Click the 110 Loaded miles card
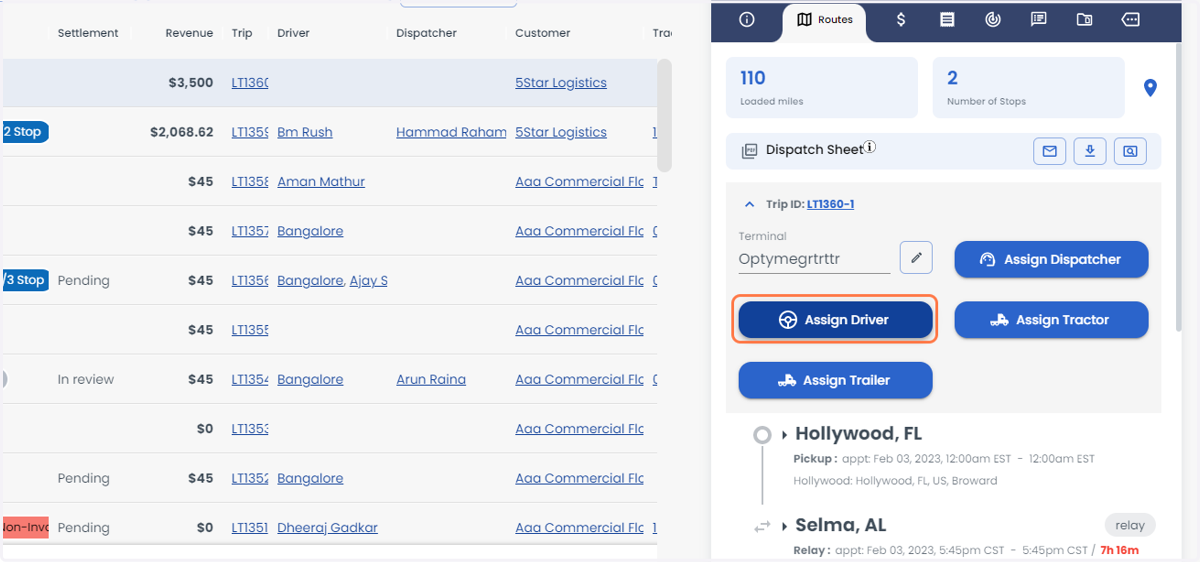Viewport: 1200px width, 562px height. pos(822,88)
